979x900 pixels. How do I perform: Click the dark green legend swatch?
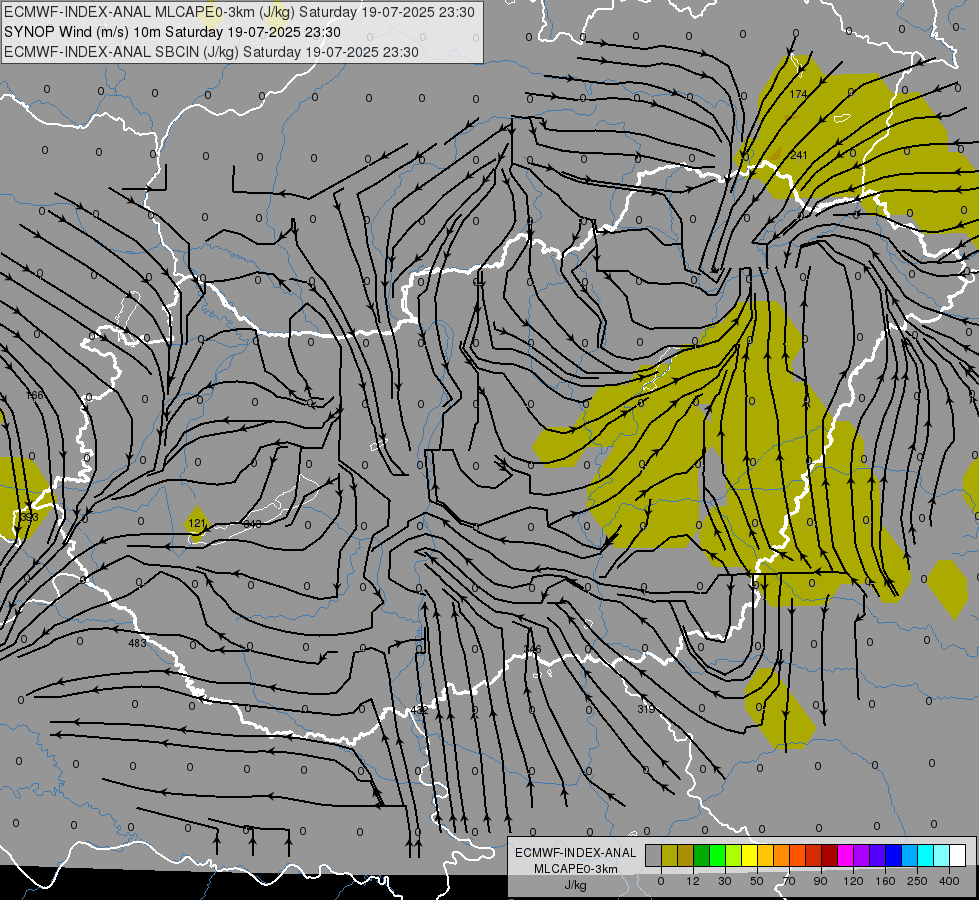701,855
